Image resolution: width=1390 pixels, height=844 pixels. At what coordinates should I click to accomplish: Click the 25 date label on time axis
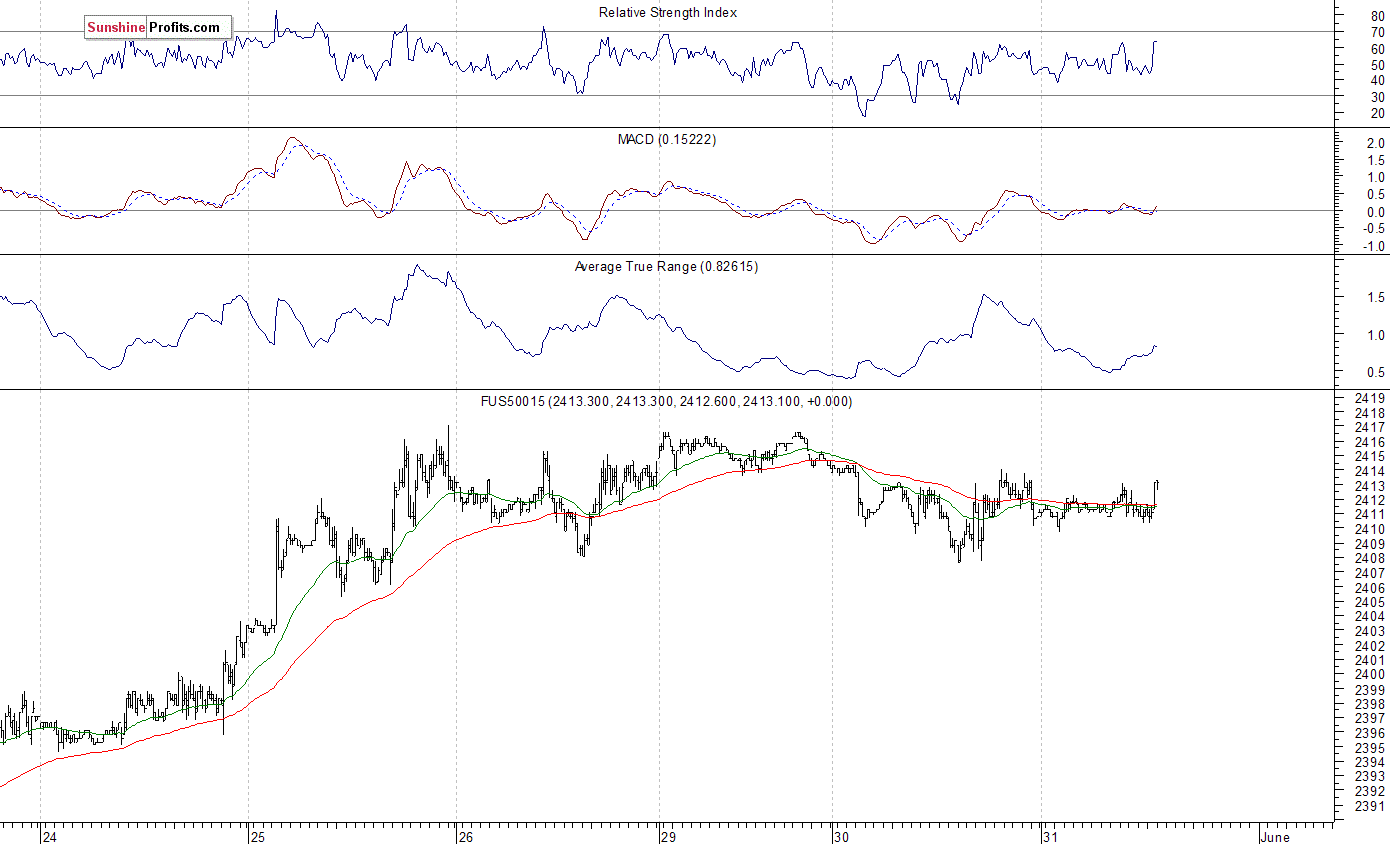click(258, 836)
